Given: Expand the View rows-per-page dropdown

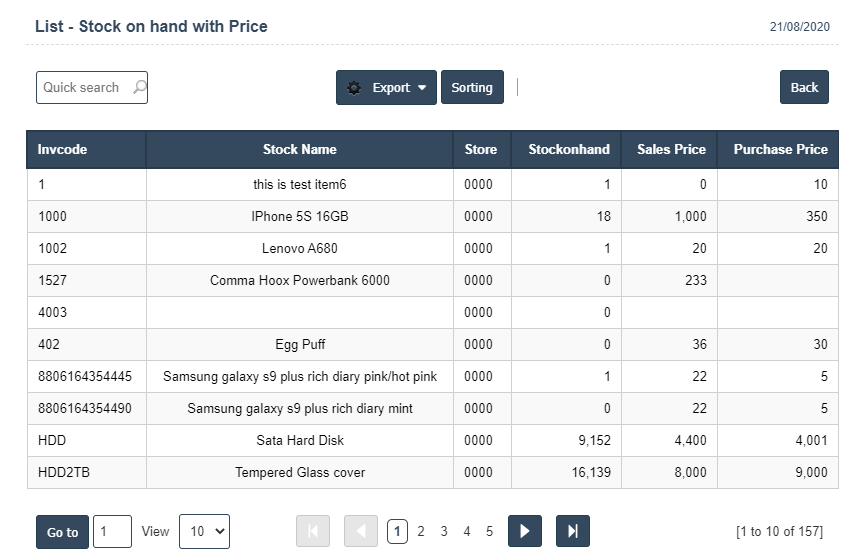Looking at the screenshot, I should click(x=204, y=532).
